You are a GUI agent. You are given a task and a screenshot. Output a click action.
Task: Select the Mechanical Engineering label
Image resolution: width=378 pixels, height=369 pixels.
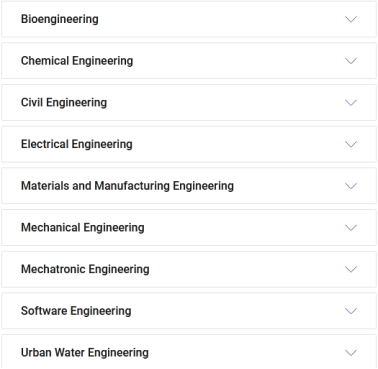click(83, 228)
